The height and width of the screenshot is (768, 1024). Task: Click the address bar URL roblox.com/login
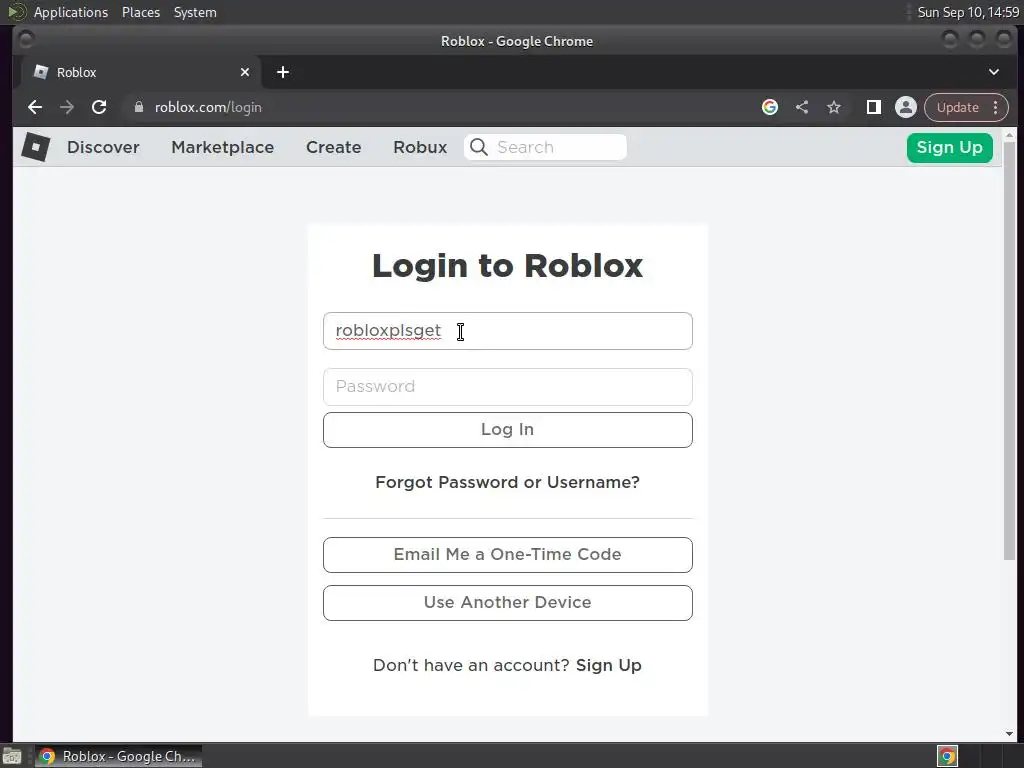click(x=208, y=107)
